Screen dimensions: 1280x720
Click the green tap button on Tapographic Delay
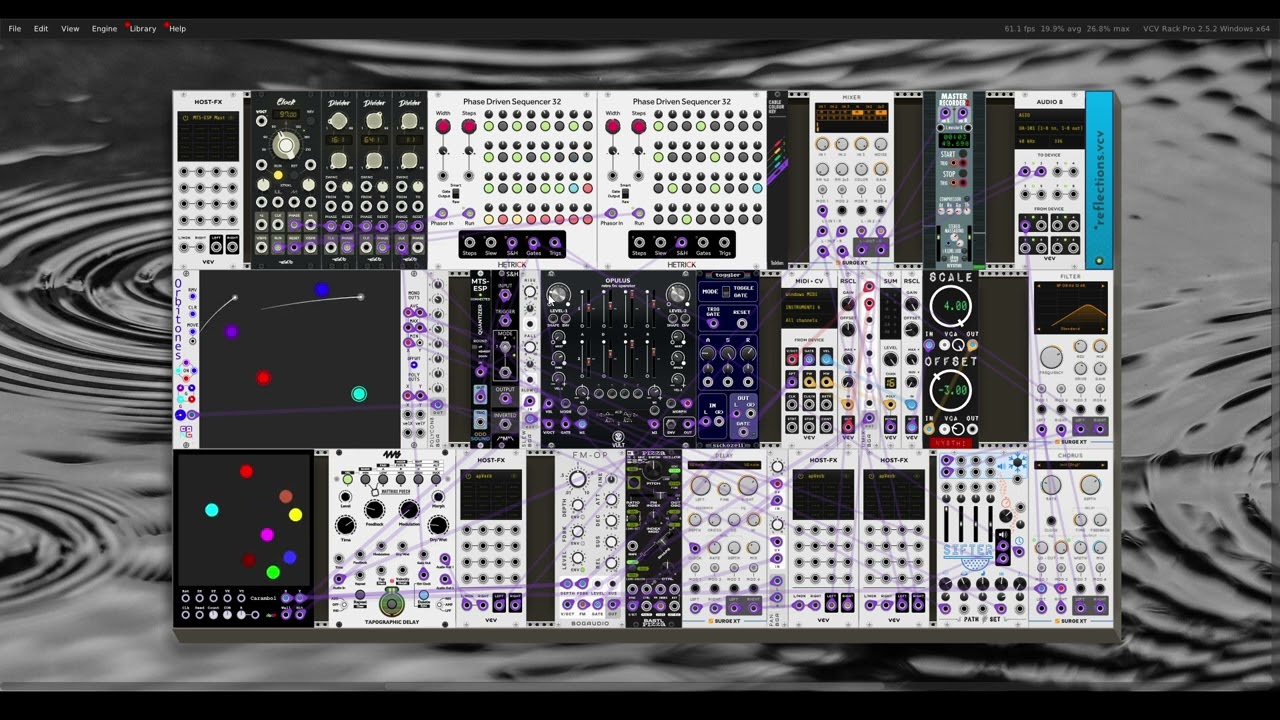[x=392, y=603]
